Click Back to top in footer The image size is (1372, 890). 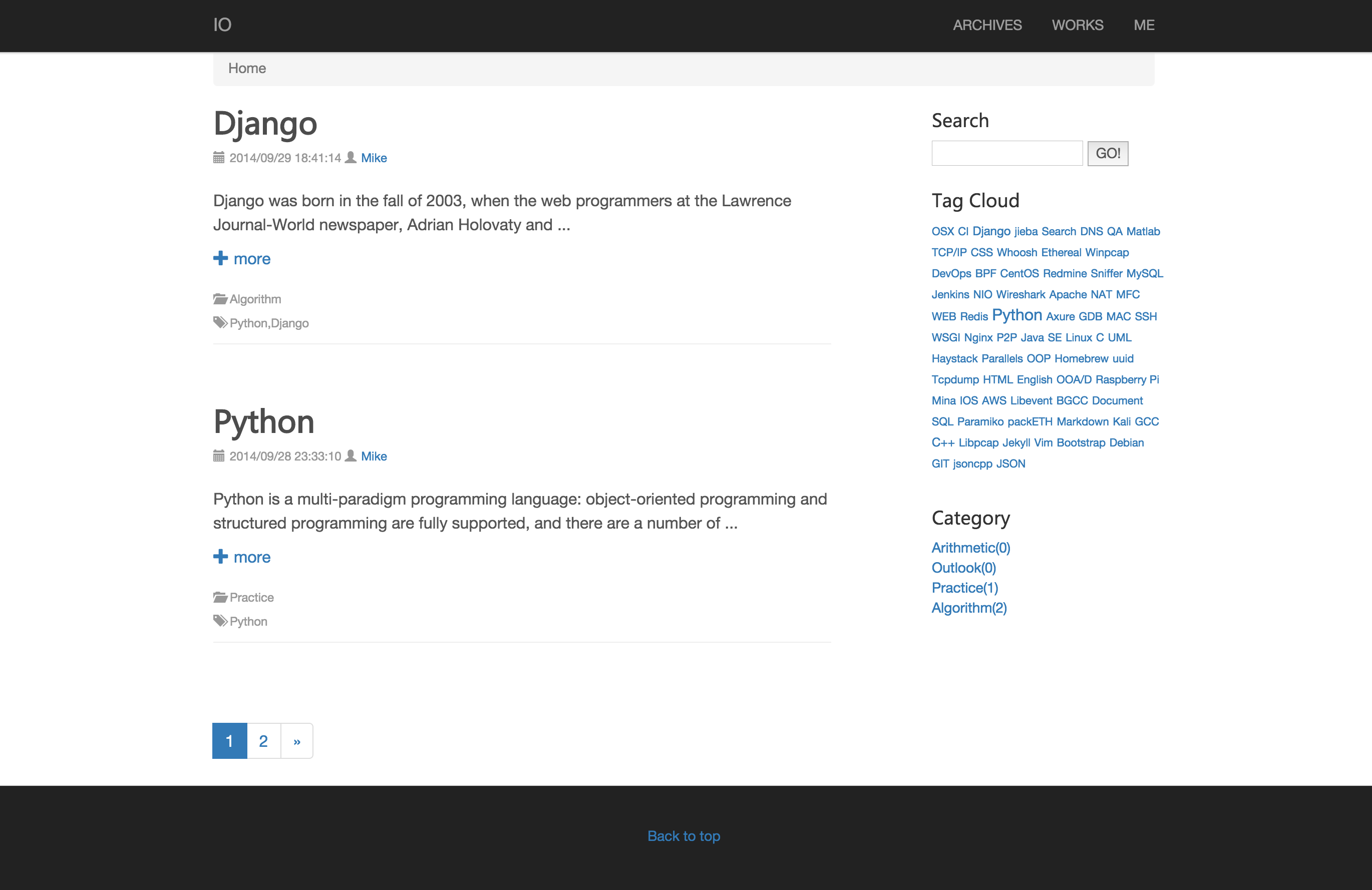pyautogui.click(x=683, y=836)
